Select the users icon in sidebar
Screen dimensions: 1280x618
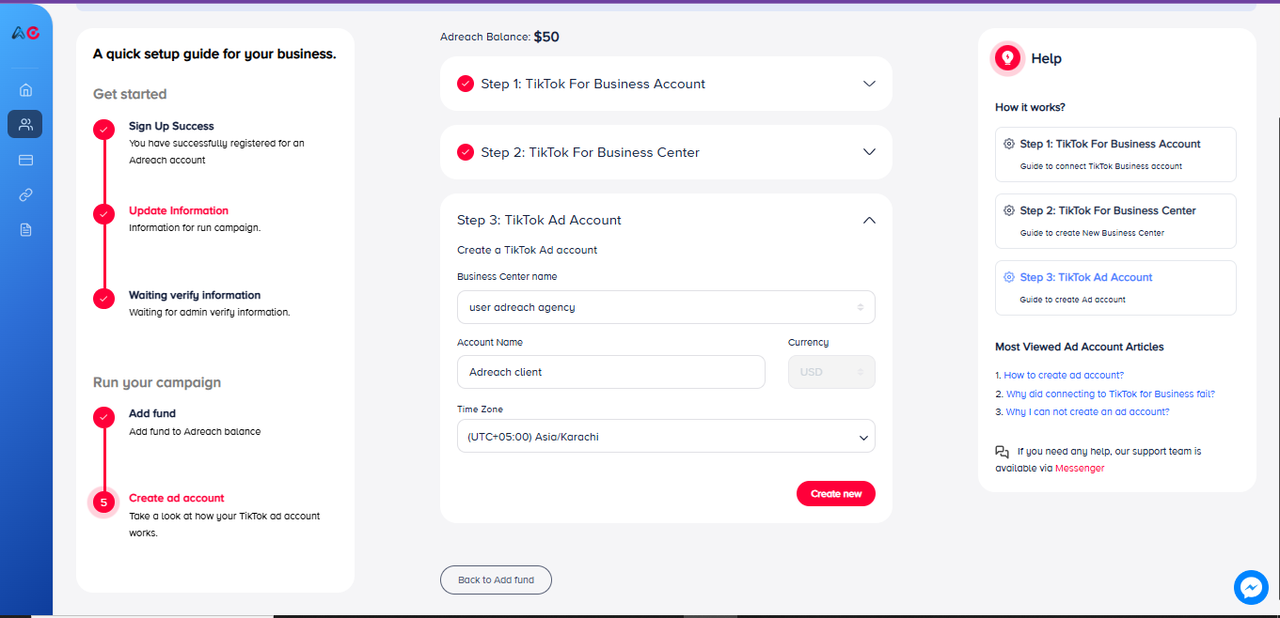tap(25, 124)
